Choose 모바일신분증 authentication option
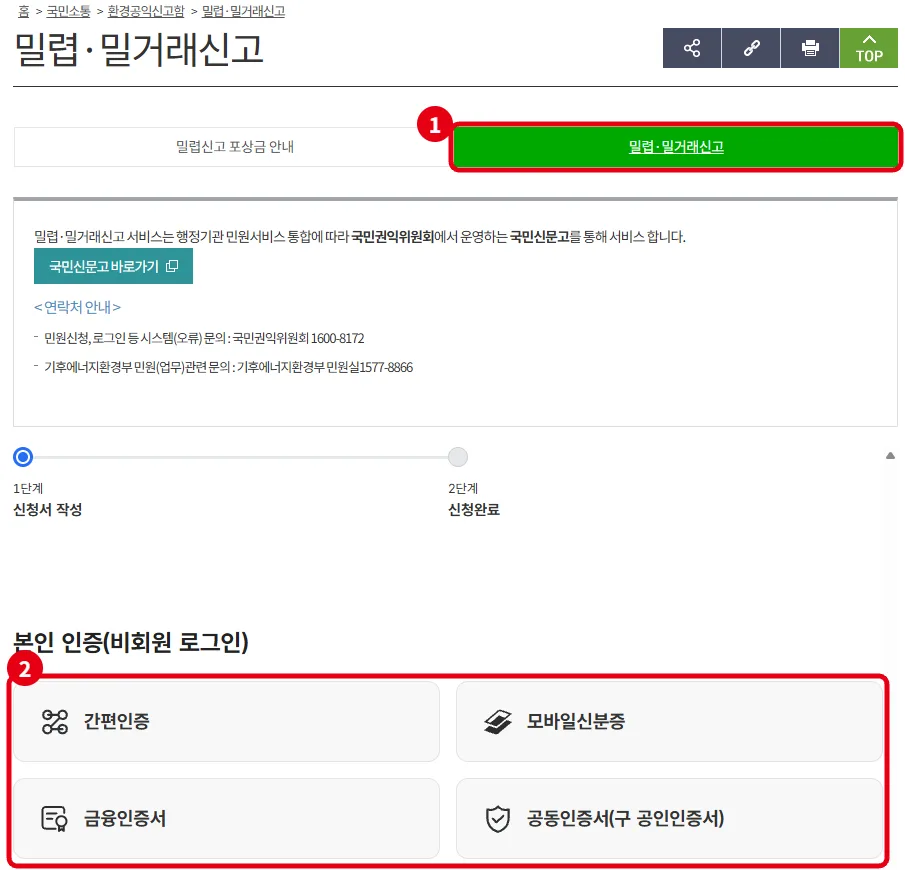The image size is (905, 870). tap(669, 722)
